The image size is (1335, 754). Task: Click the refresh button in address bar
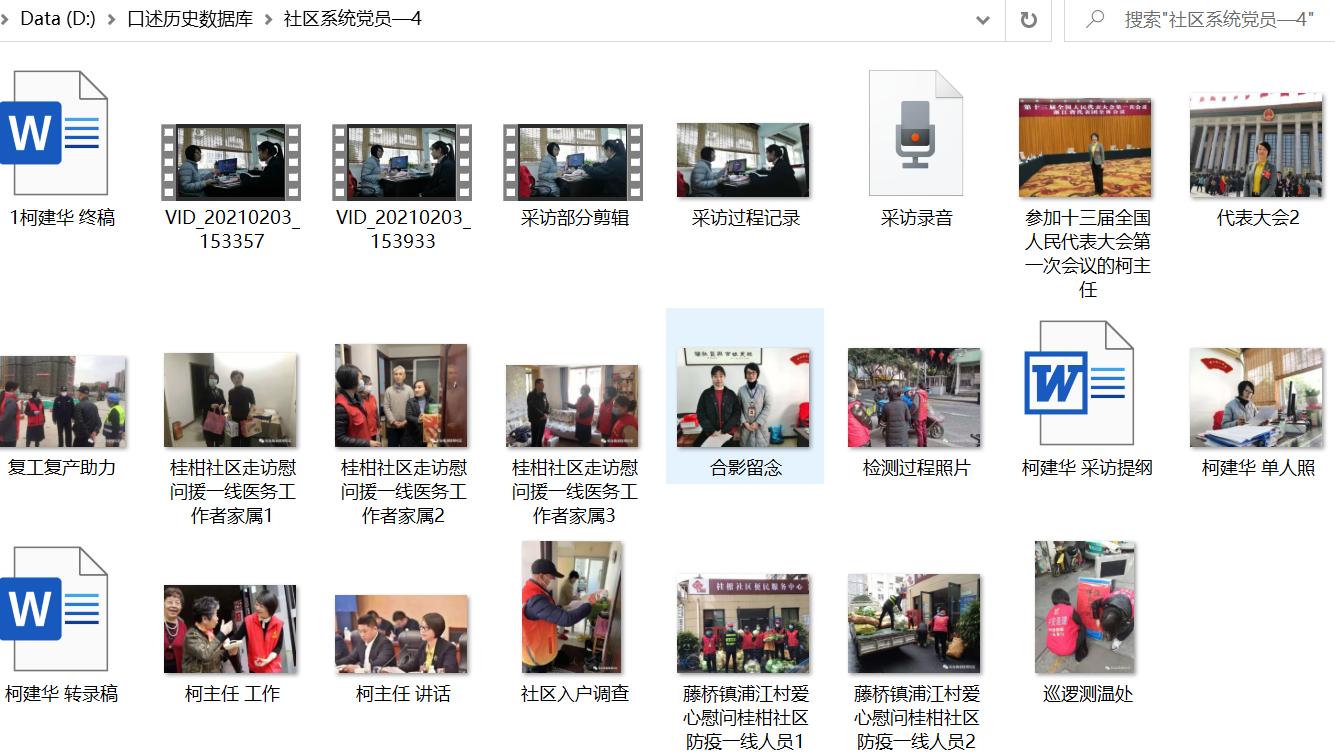[1028, 20]
